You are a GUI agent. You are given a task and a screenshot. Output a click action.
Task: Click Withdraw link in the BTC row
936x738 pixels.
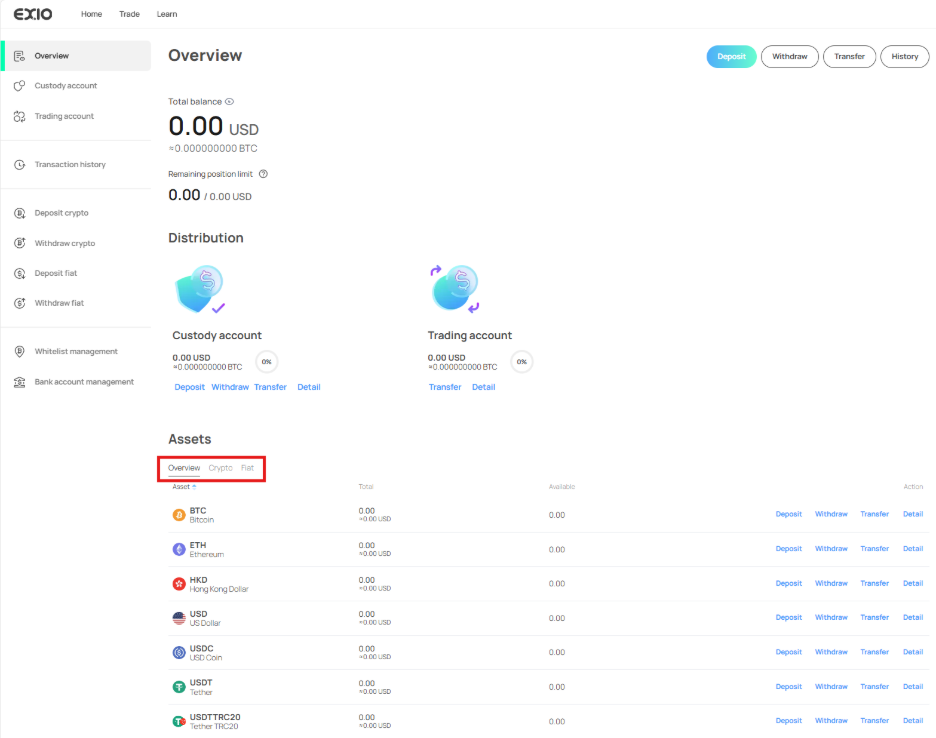831,514
